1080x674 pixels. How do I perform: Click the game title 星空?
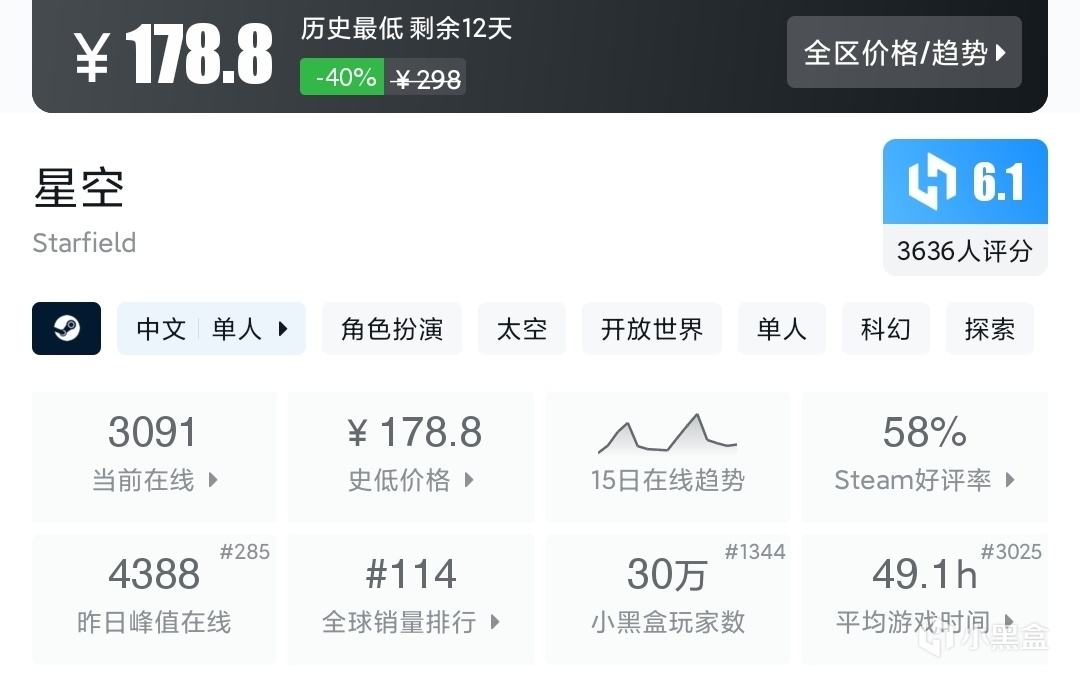79,188
